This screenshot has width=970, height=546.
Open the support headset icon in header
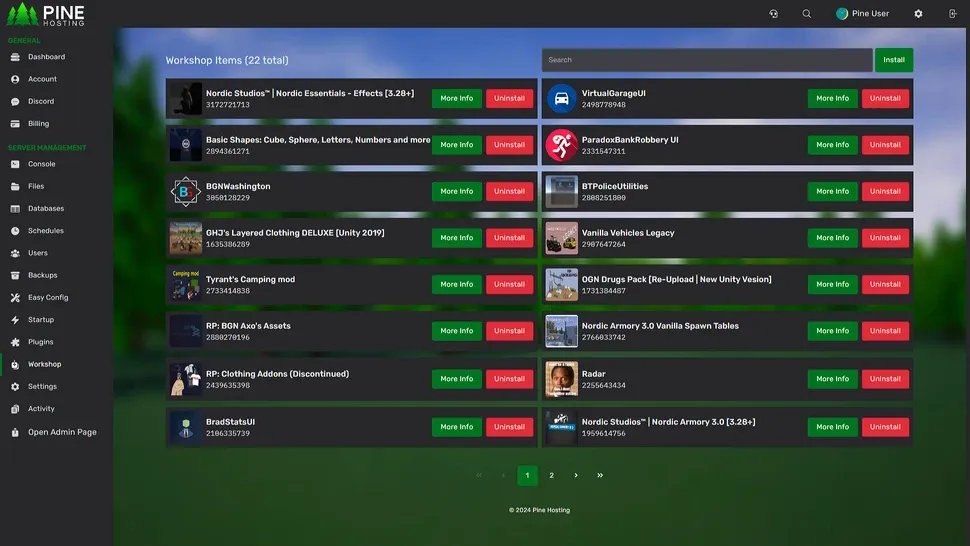pyautogui.click(x=773, y=14)
